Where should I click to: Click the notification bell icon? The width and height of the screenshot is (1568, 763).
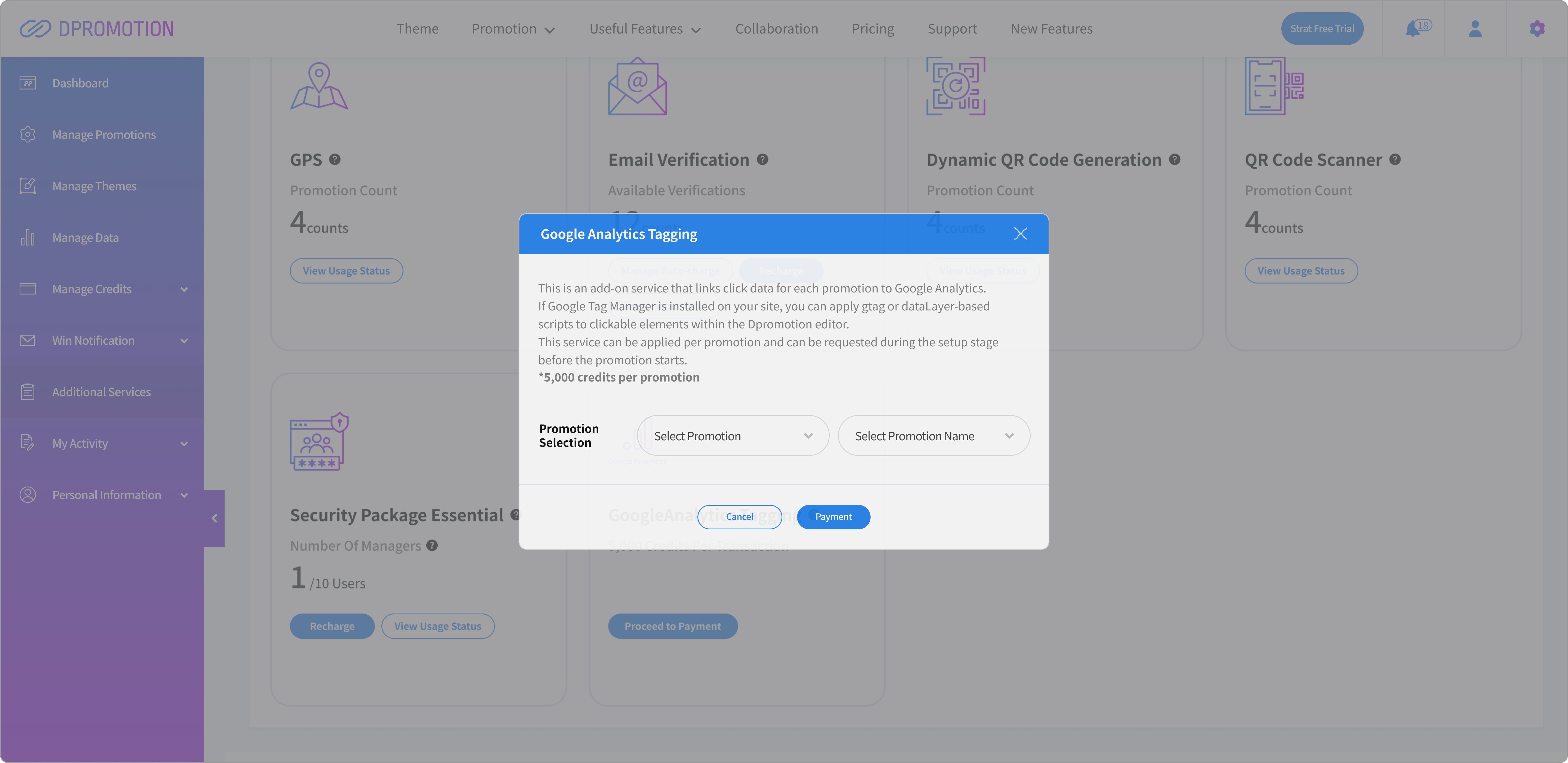pyautogui.click(x=1413, y=29)
